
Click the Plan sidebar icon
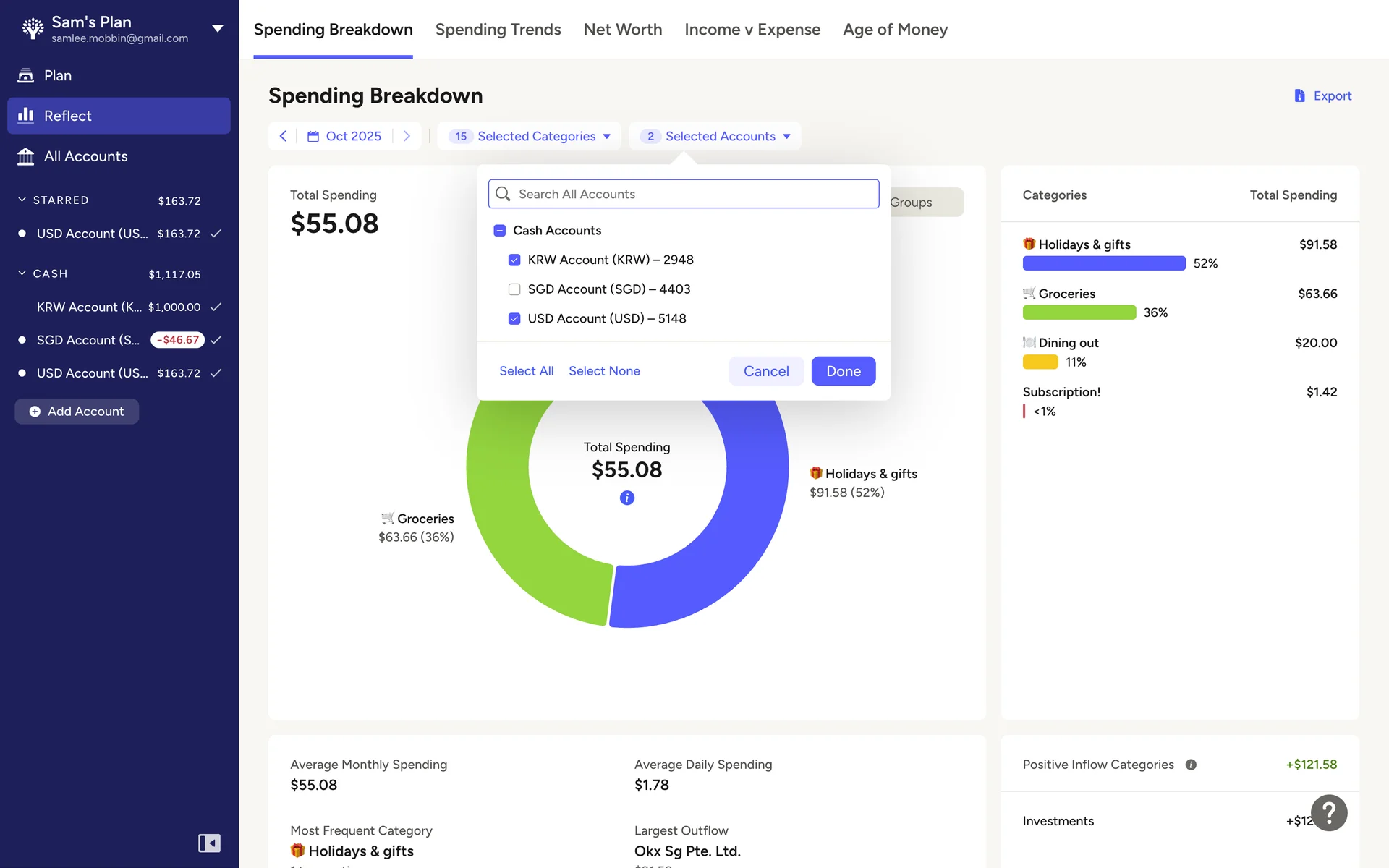pyautogui.click(x=26, y=75)
